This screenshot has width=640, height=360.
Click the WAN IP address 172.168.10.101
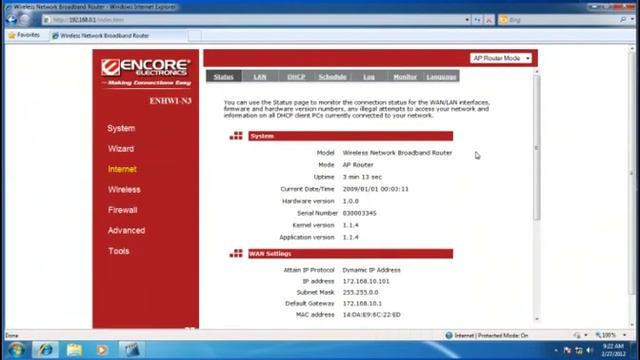(x=366, y=281)
